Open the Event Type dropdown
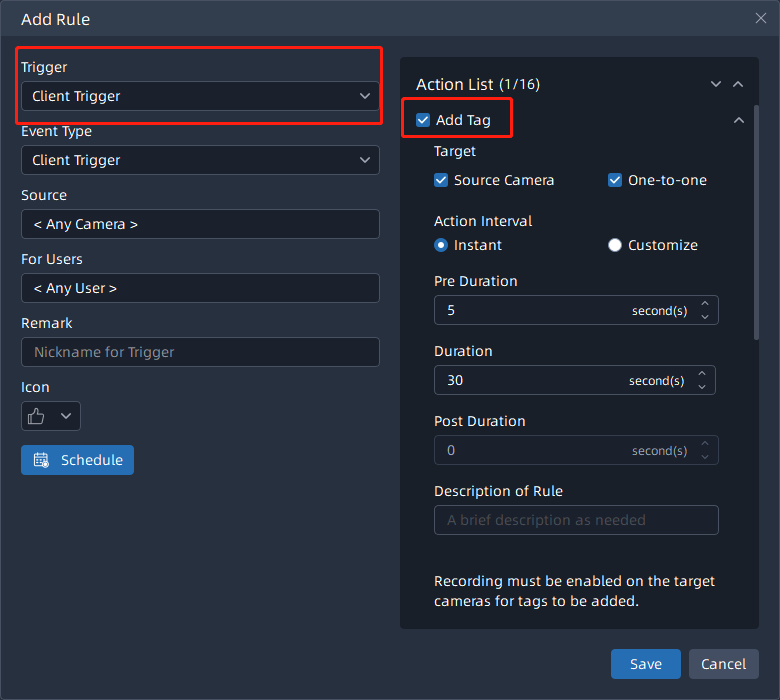This screenshot has height=700, width=780. click(x=200, y=160)
